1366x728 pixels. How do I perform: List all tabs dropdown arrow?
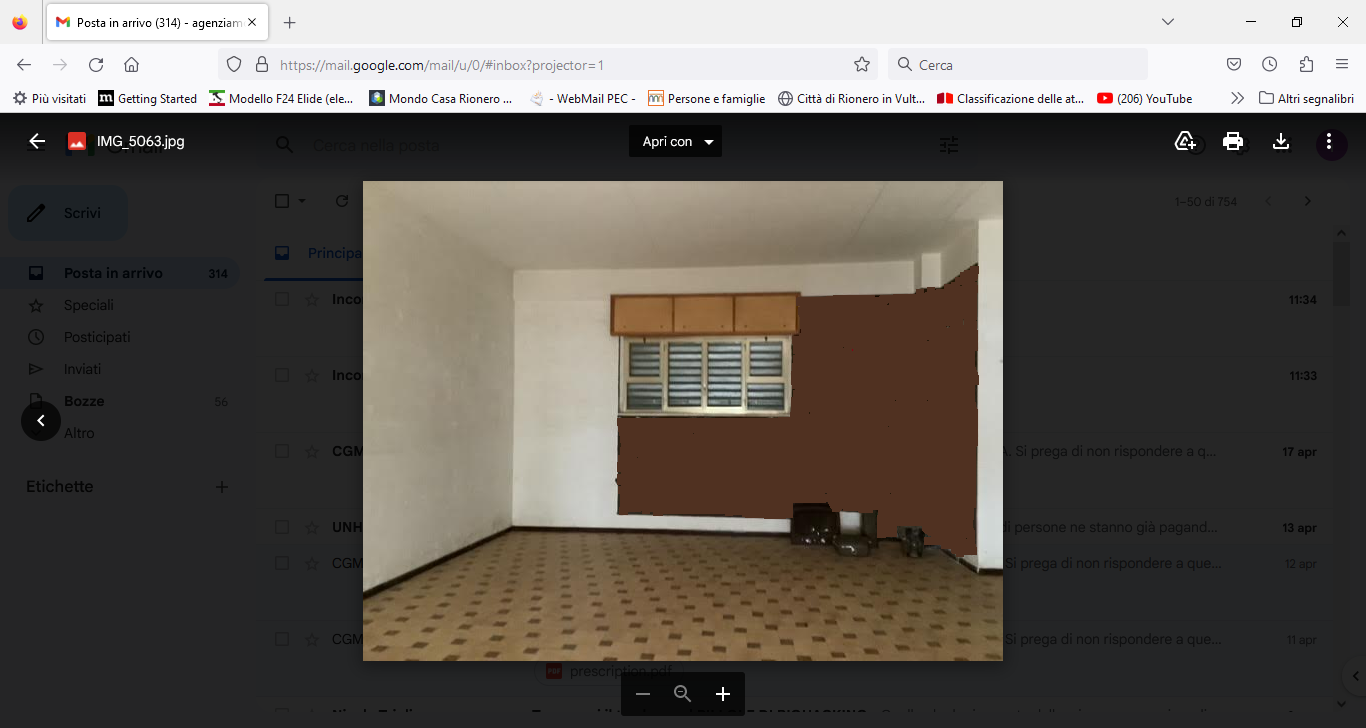(1167, 22)
